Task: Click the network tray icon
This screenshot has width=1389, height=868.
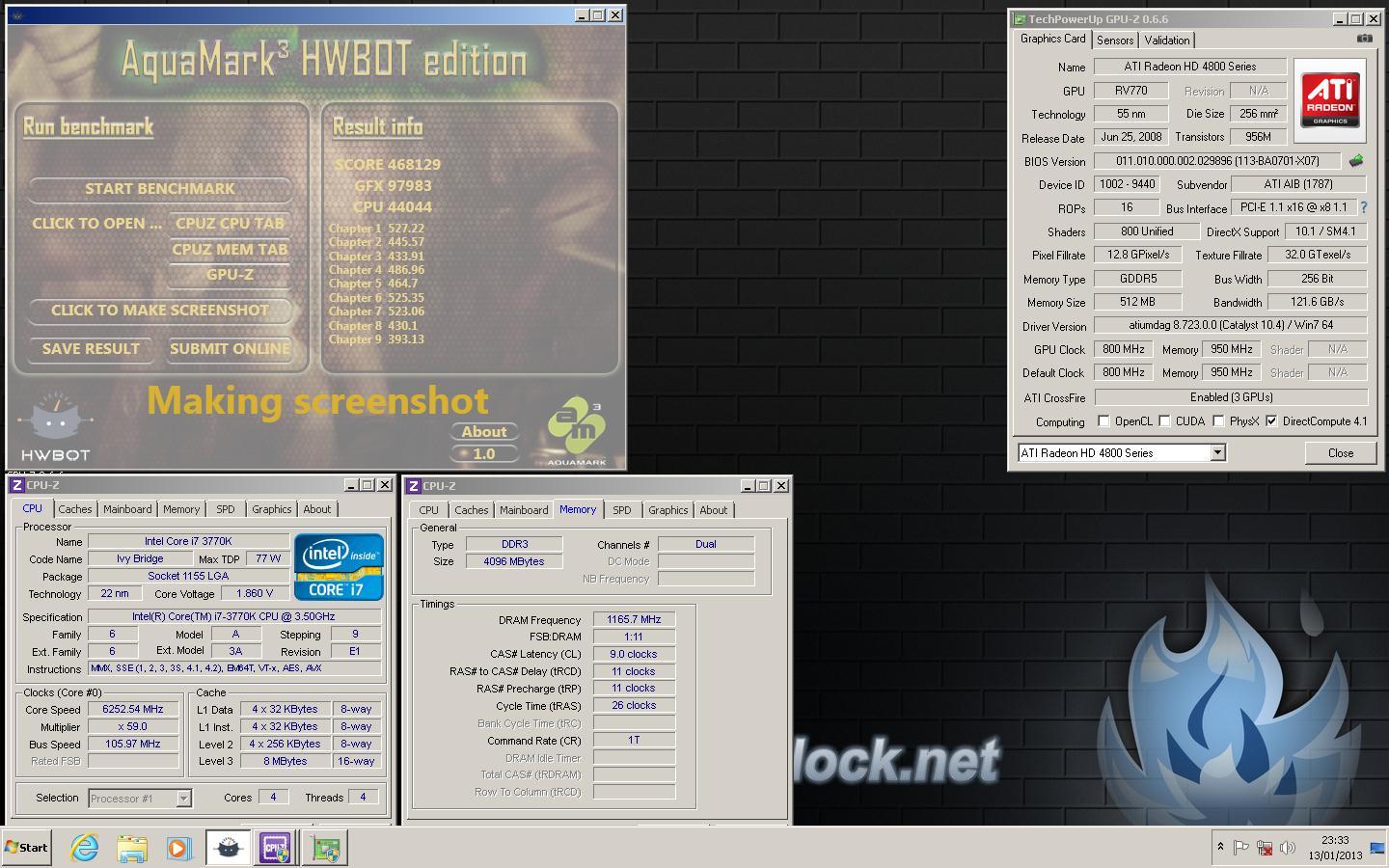Action: [x=1265, y=848]
